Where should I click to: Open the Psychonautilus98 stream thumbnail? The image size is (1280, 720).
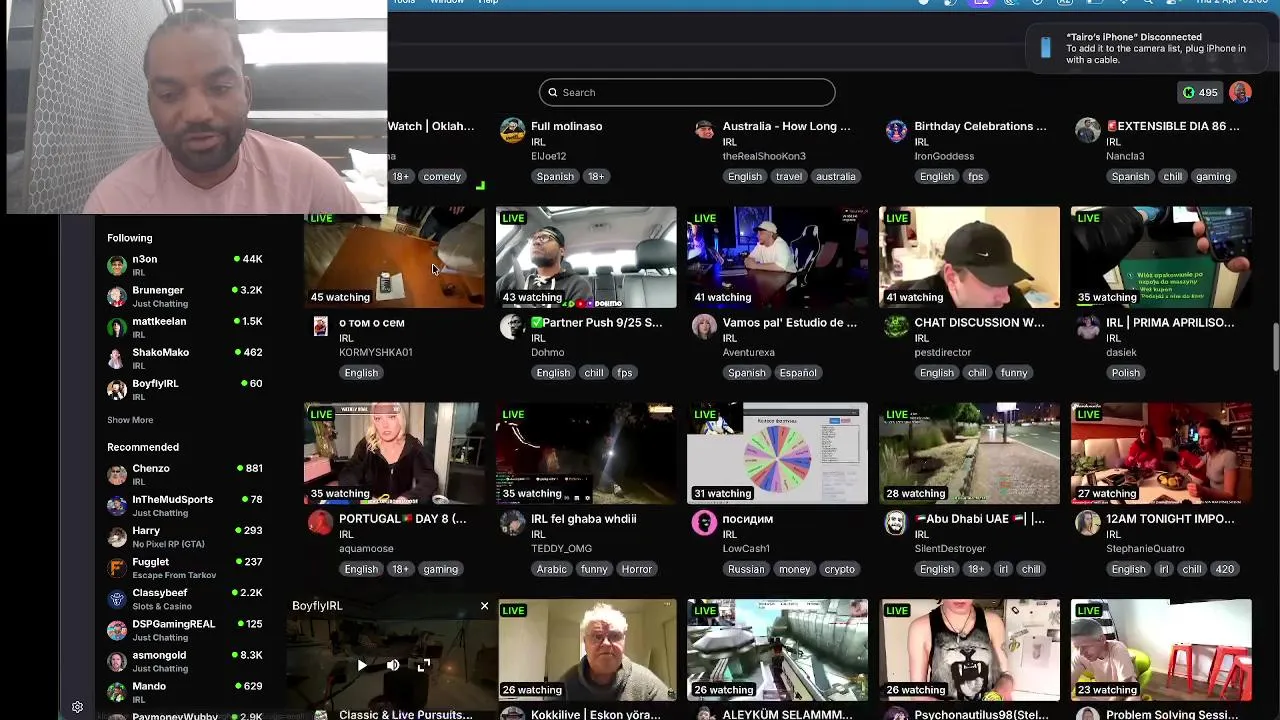(969, 649)
